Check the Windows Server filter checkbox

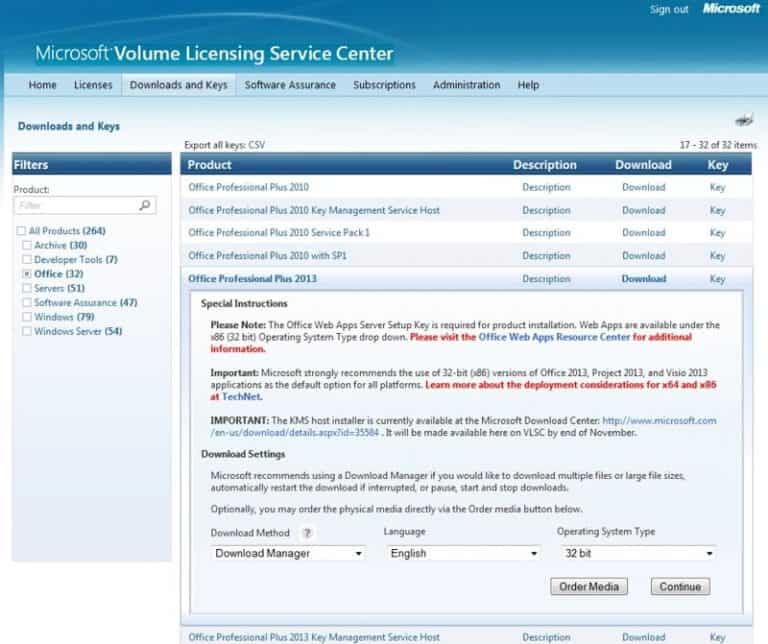27,331
